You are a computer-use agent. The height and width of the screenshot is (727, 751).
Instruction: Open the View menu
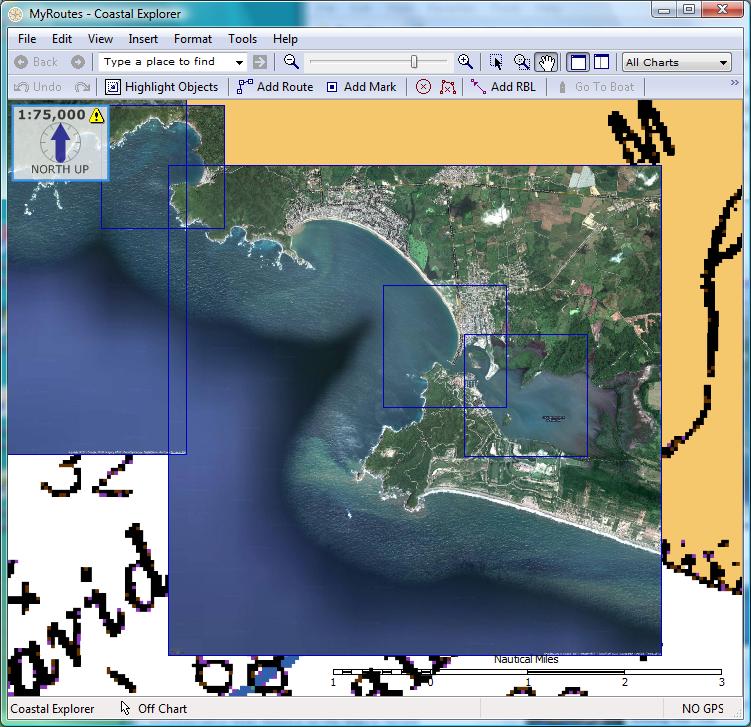pos(100,39)
